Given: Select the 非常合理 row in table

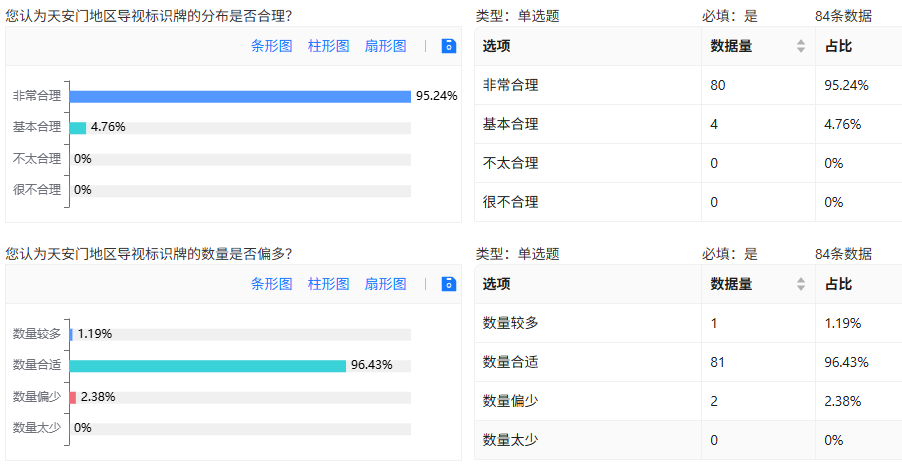Looking at the screenshot, I should pyautogui.click(x=688, y=85).
